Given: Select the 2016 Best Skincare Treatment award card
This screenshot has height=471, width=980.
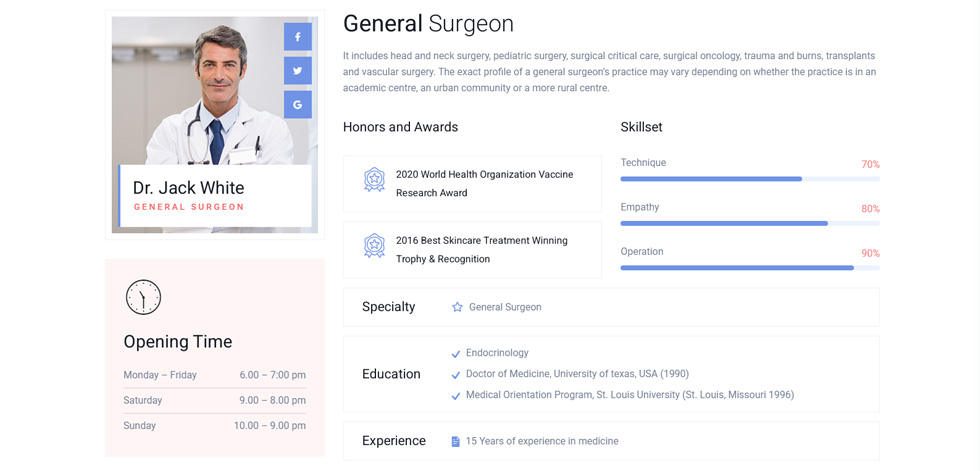Looking at the screenshot, I should [x=472, y=250].
